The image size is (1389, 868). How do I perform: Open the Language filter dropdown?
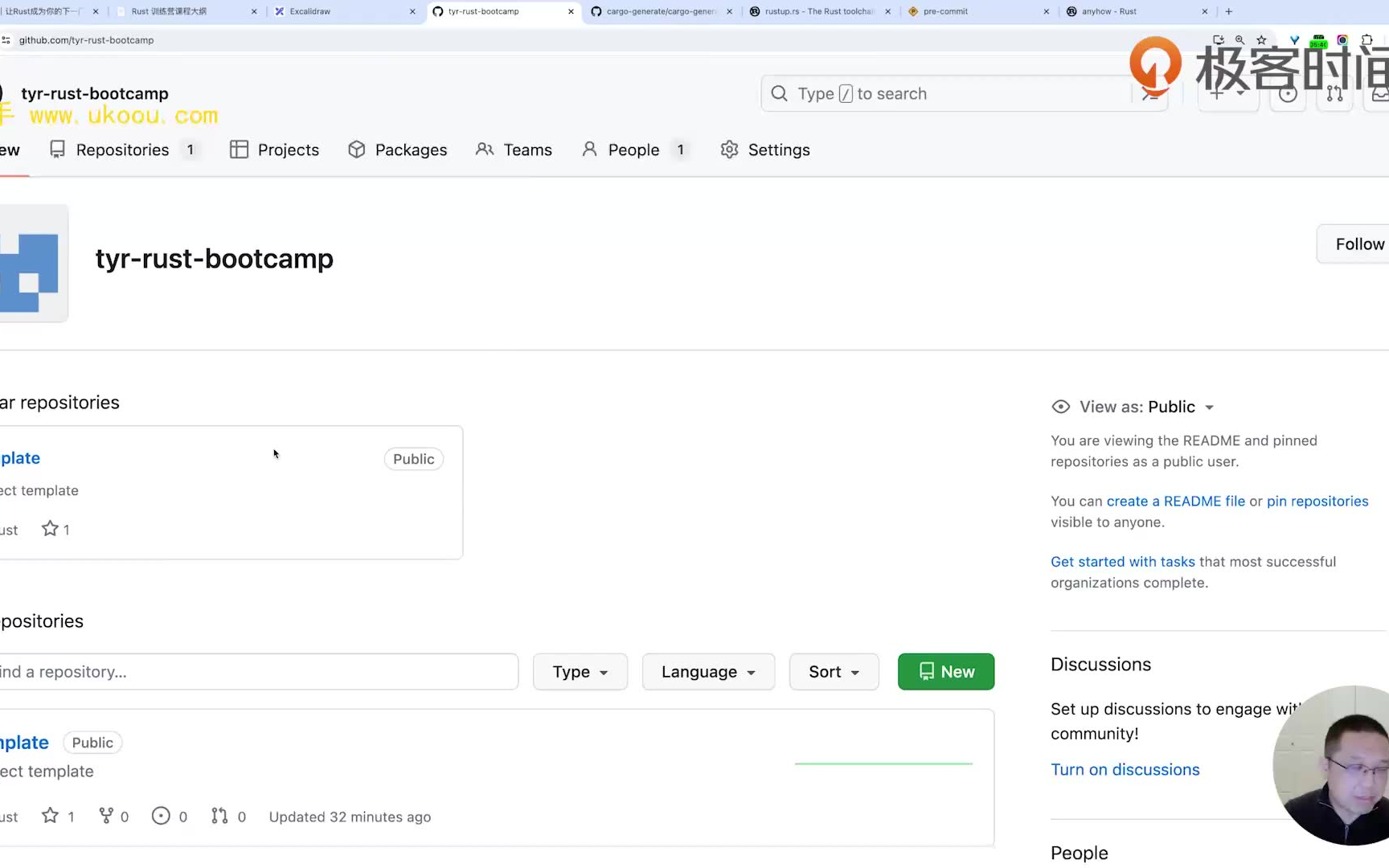[708, 672]
